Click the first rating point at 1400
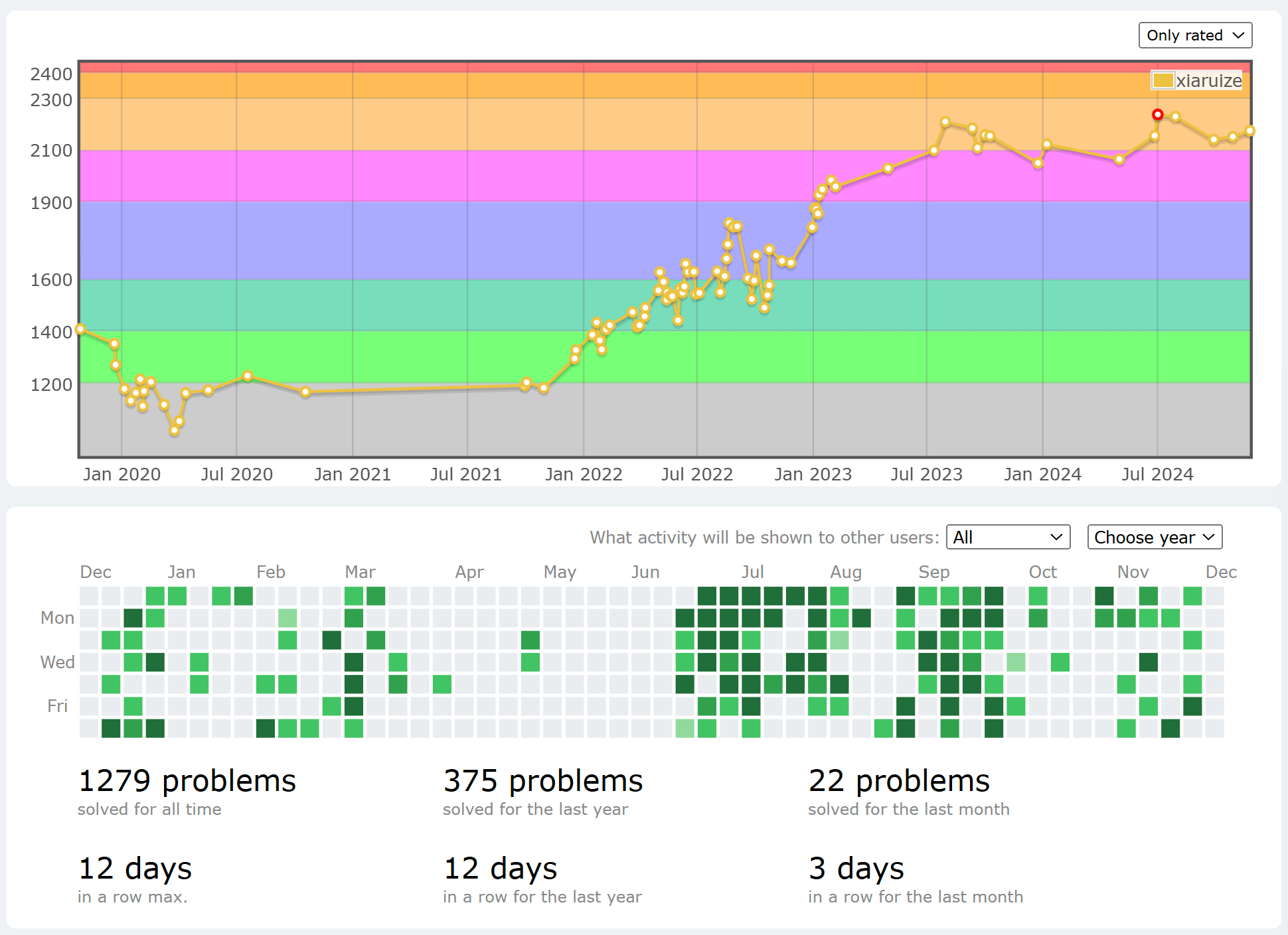 point(80,328)
